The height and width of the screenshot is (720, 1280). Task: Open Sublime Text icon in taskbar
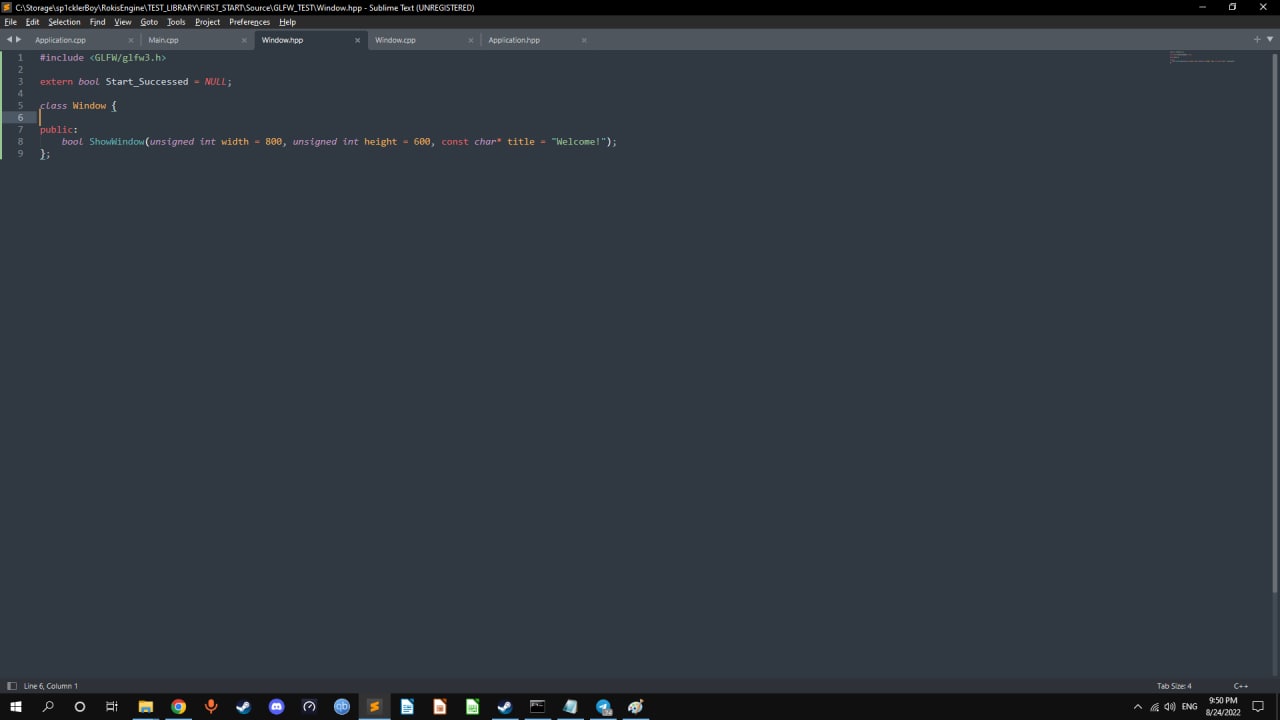374,706
